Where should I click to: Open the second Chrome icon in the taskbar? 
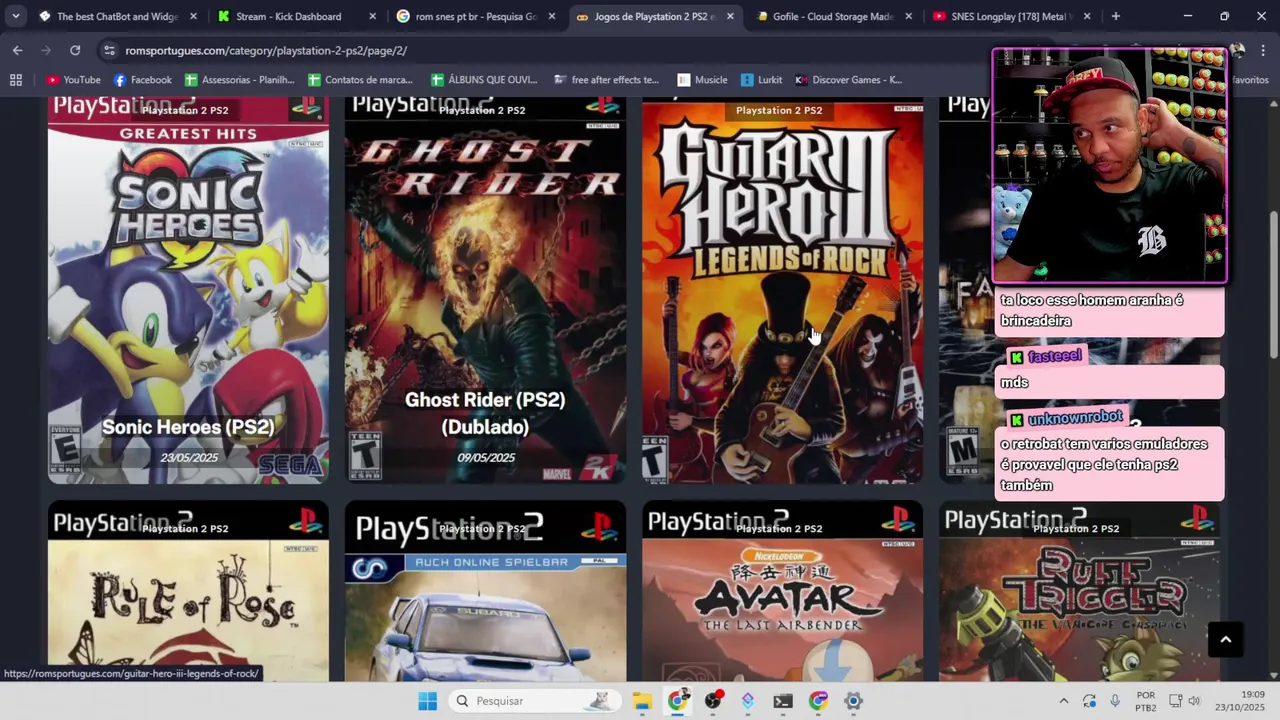pyautogui.click(x=818, y=701)
